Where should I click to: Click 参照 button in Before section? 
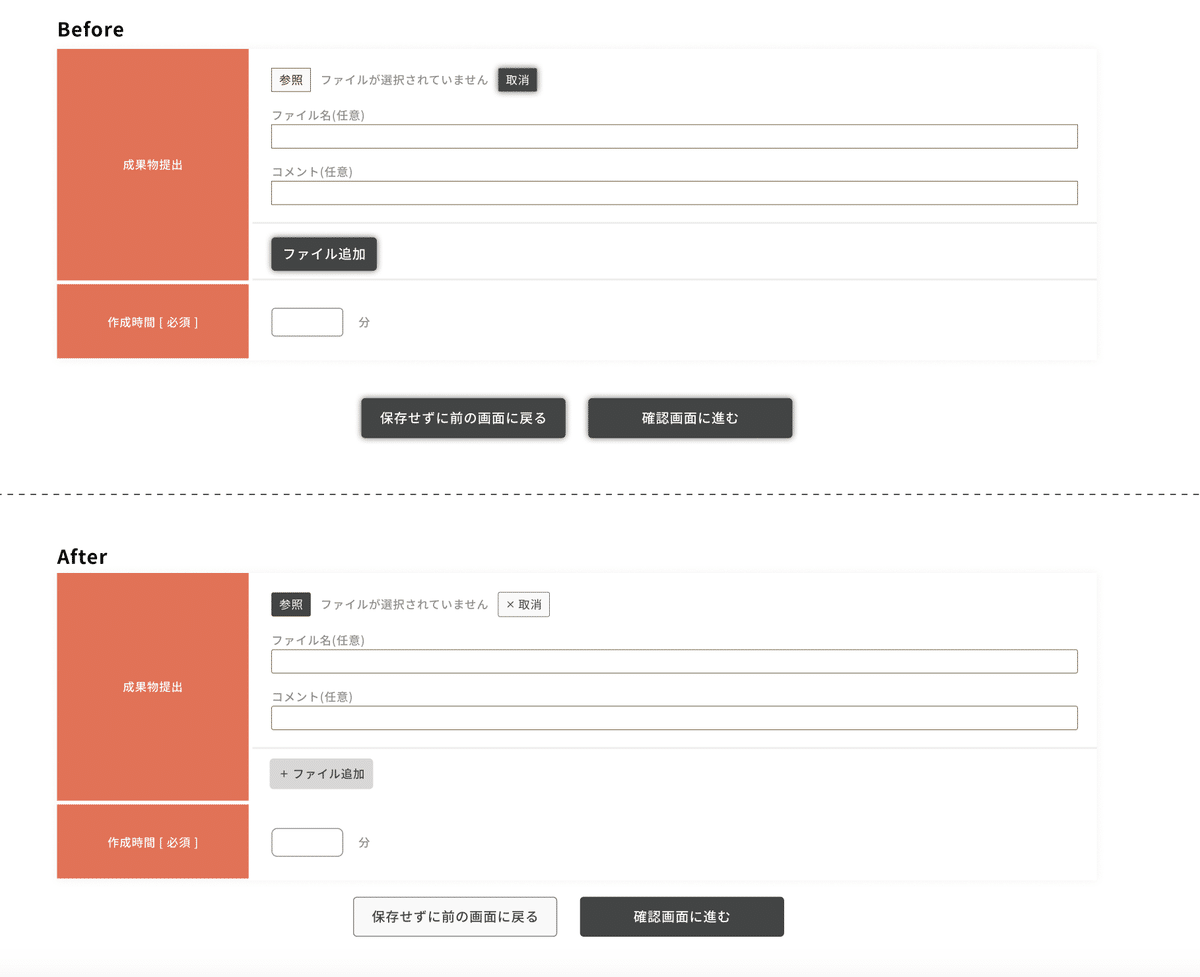tap(291, 80)
